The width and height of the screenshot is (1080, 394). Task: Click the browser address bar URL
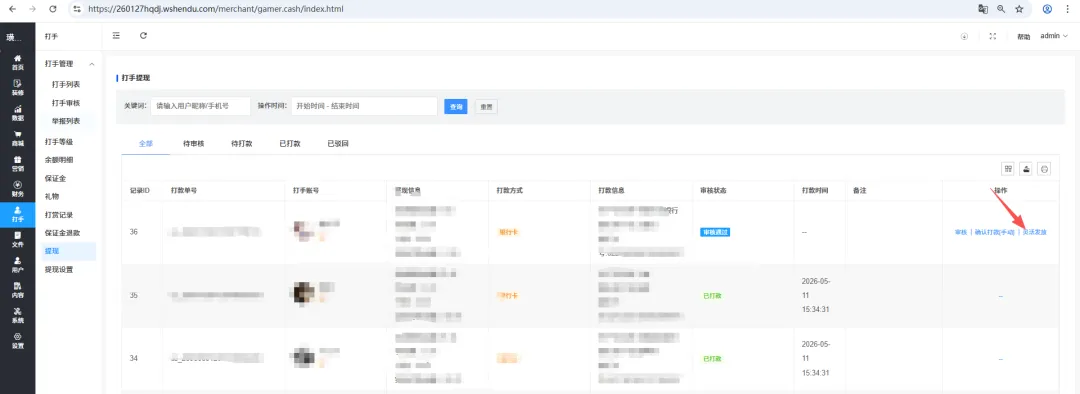coord(216,9)
